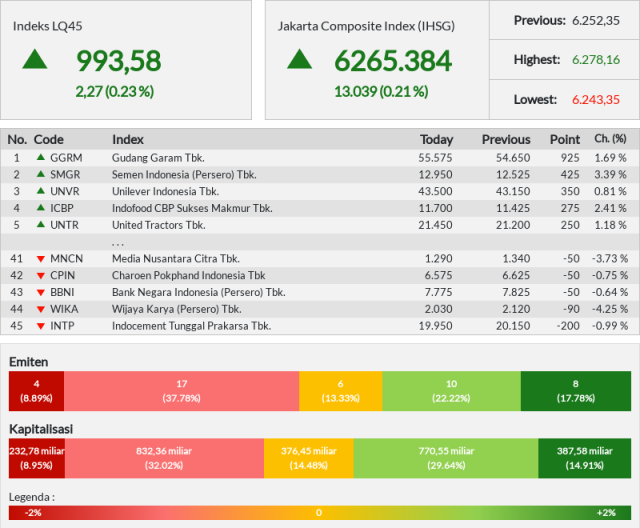Viewport: 640px width, 528px height.
Task: Click the Today column header
Action: click(437, 140)
